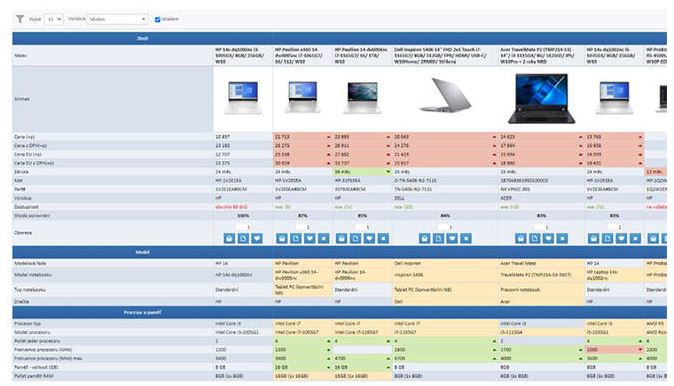The width and height of the screenshot is (674, 386).
Task: Collapse the Model section header
Action: point(142,252)
